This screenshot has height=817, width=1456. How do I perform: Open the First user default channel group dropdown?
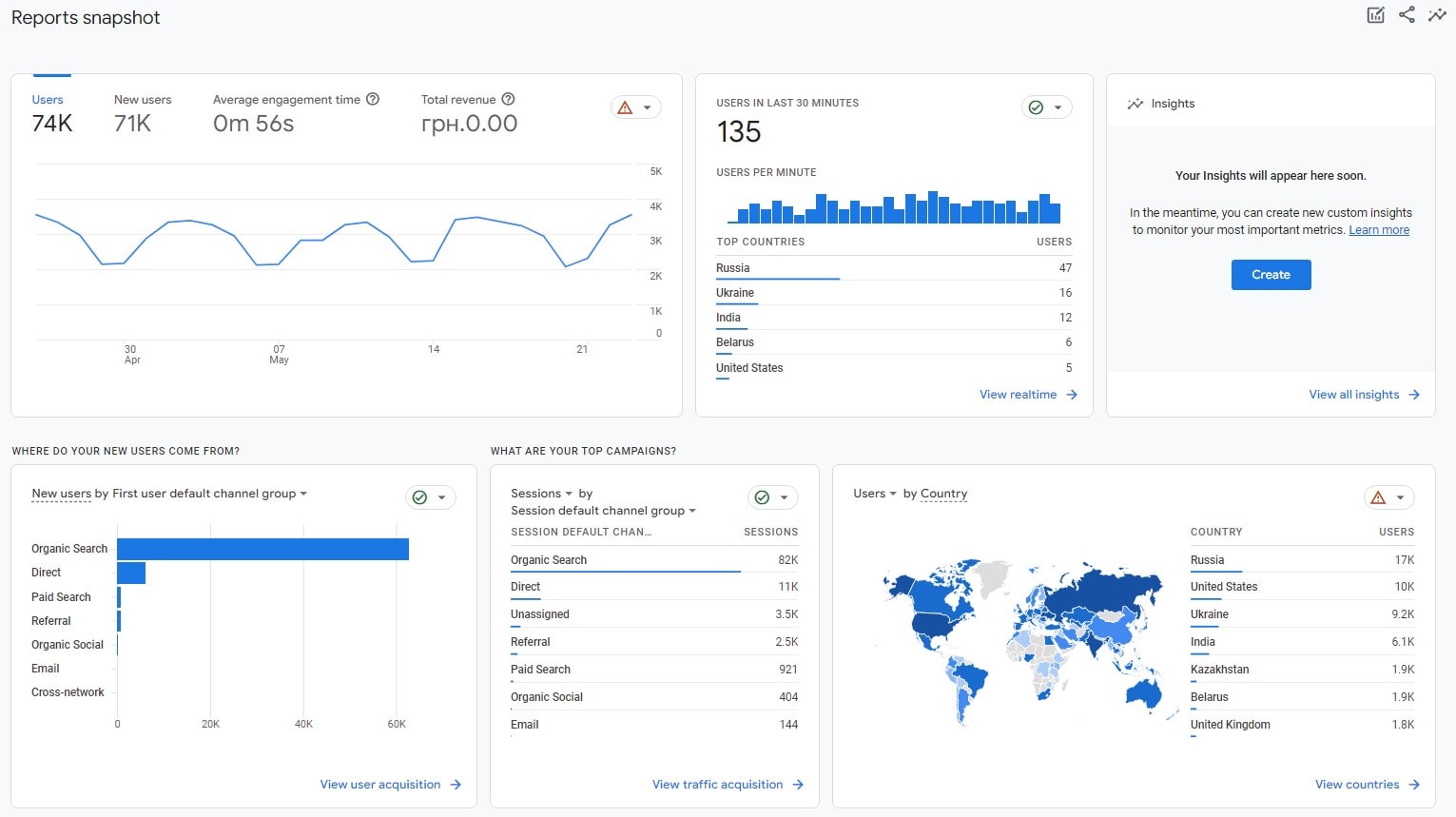tap(303, 494)
